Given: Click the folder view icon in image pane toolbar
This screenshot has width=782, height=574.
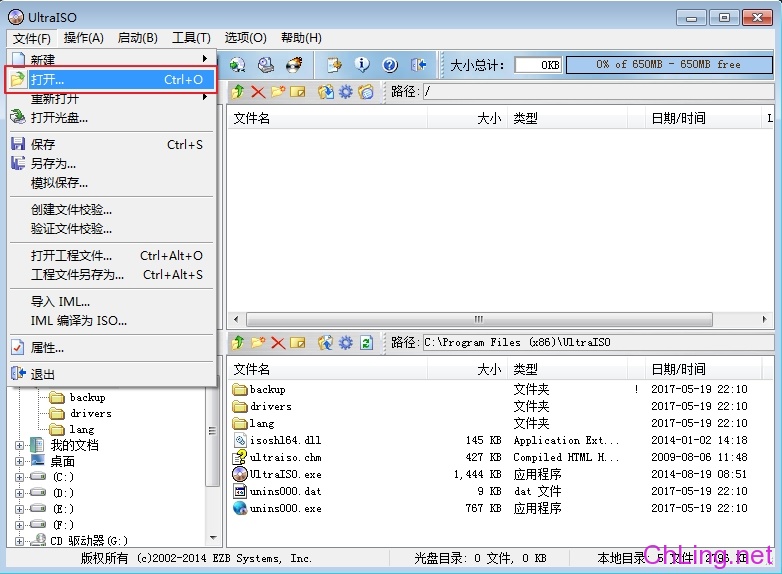Looking at the screenshot, I should (x=366, y=92).
